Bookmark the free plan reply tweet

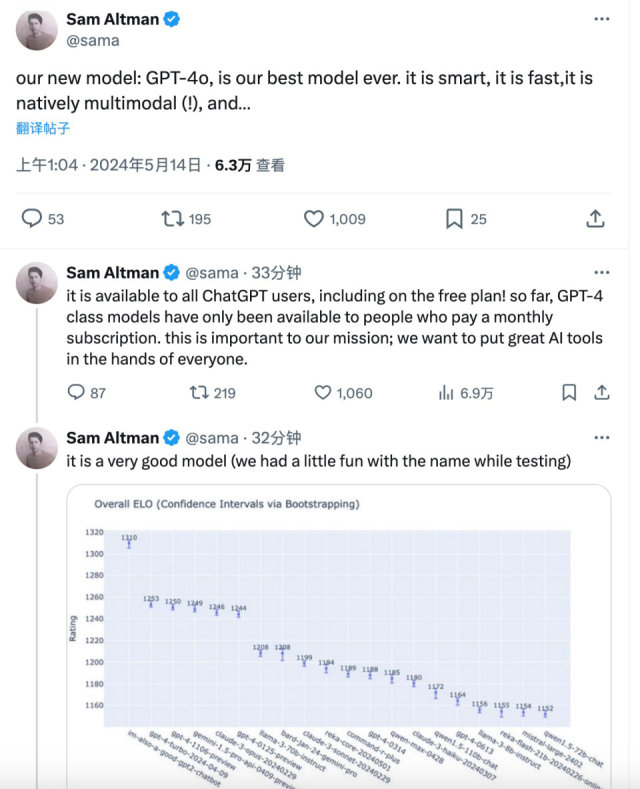point(569,393)
